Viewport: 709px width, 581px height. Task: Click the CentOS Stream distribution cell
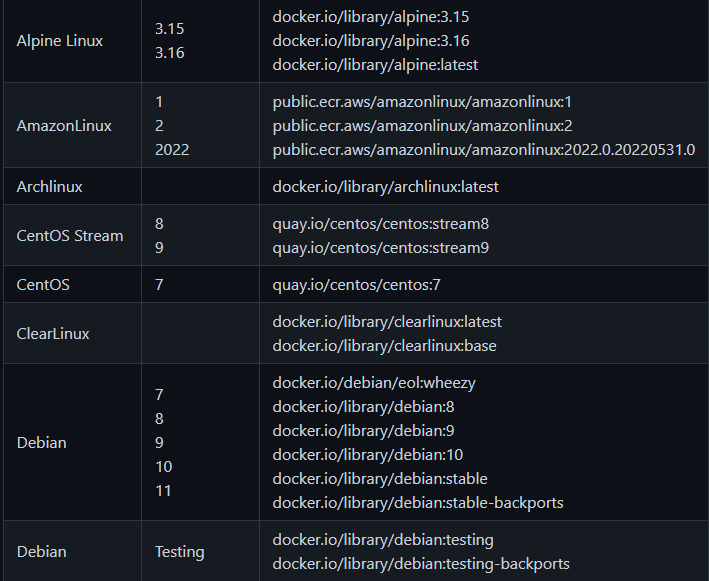tap(70, 236)
